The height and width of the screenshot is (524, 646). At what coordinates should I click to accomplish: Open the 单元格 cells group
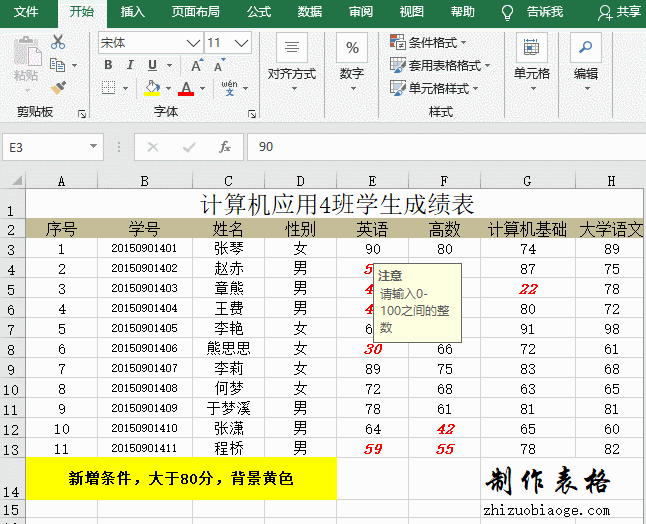[532, 62]
